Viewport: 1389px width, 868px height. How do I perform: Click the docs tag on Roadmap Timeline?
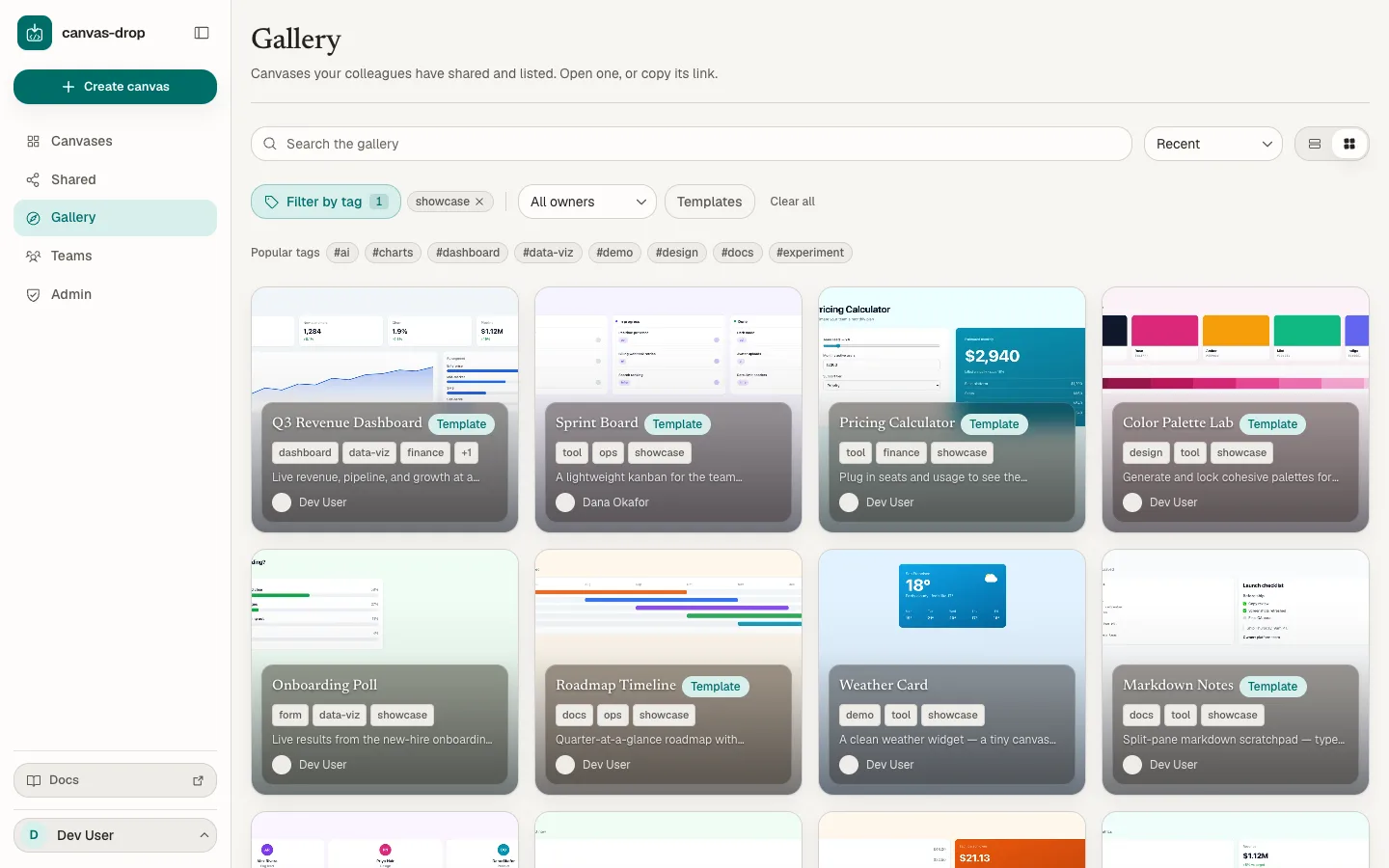[574, 716]
